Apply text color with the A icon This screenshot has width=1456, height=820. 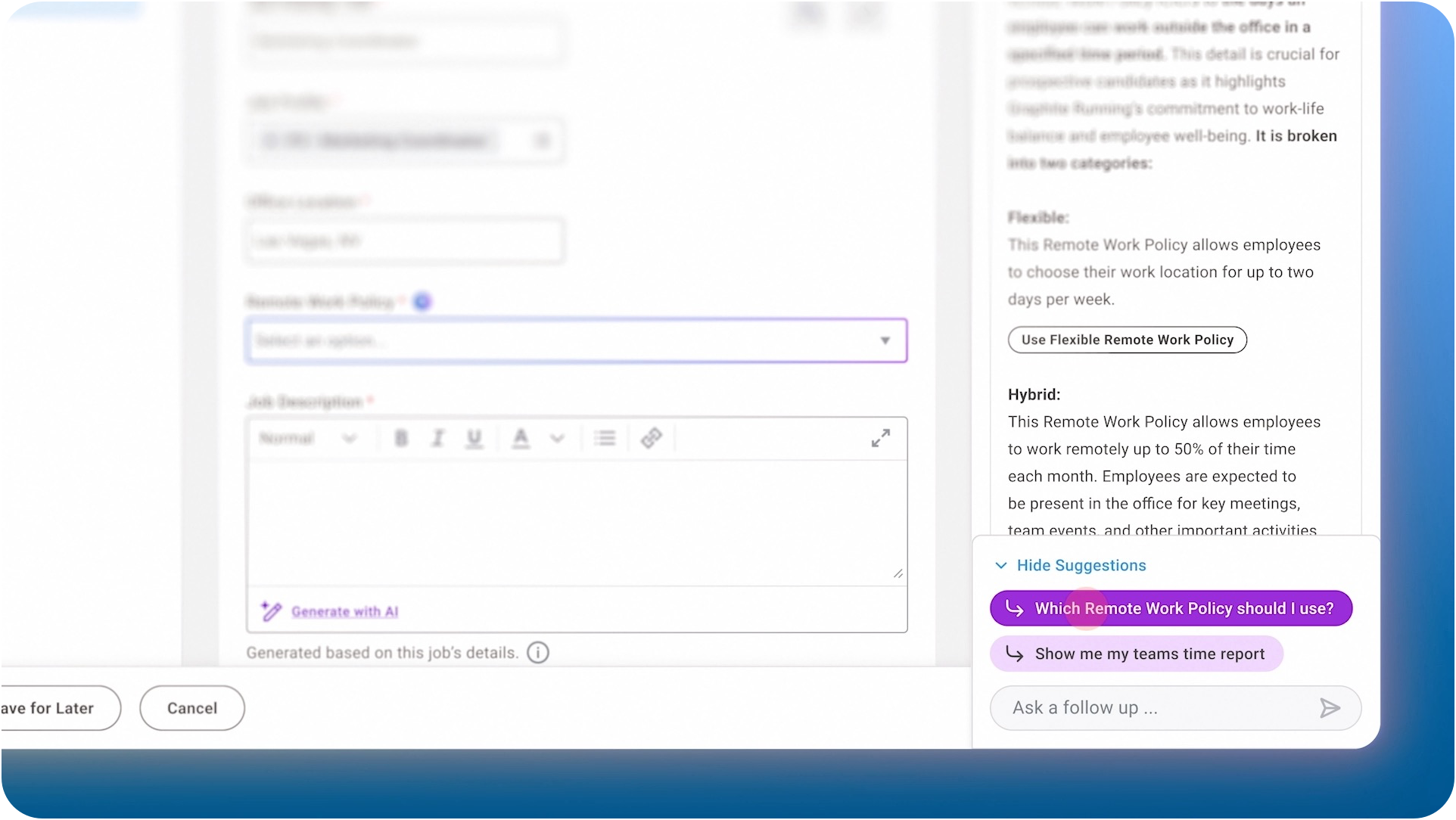pyautogui.click(x=521, y=439)
